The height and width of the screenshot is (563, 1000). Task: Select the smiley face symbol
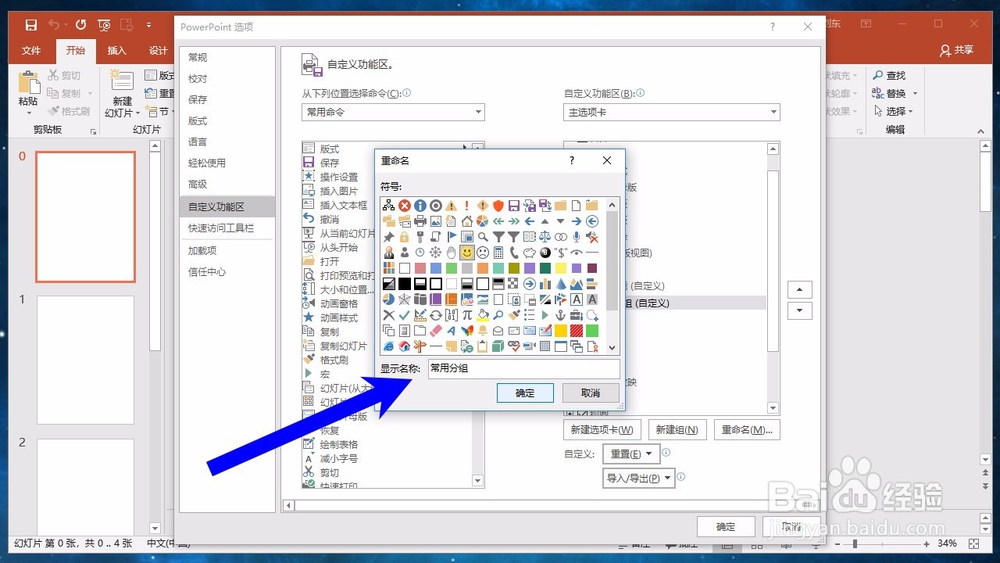(467, 252)
